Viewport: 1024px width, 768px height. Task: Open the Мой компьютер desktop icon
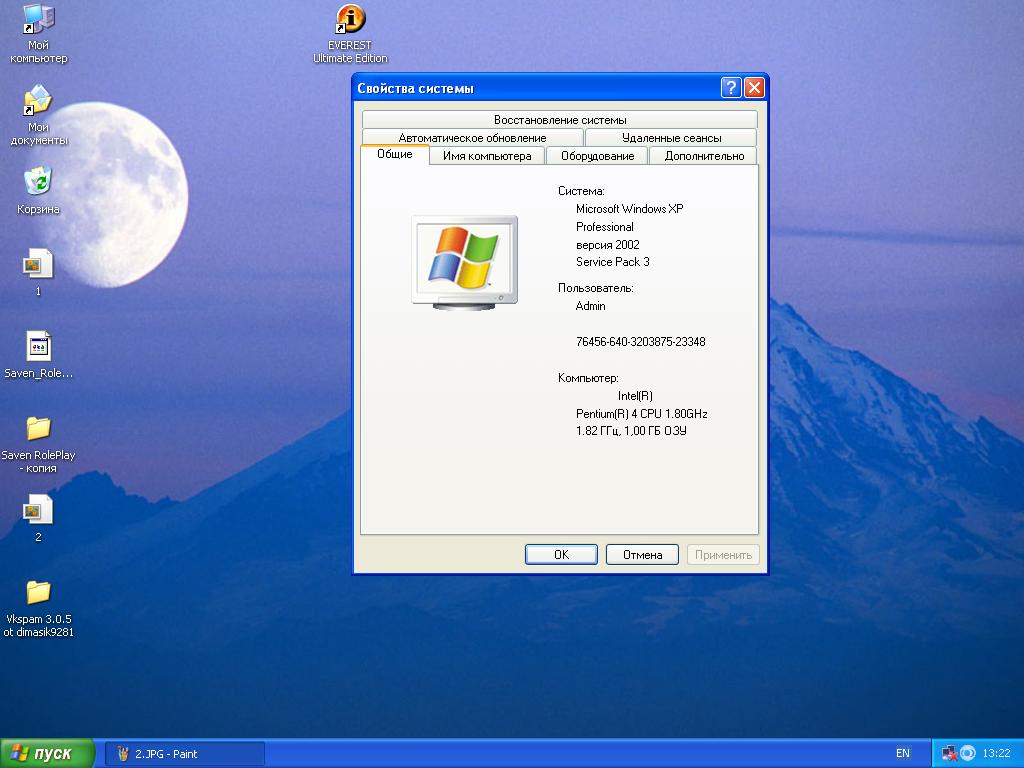[38, 21]
